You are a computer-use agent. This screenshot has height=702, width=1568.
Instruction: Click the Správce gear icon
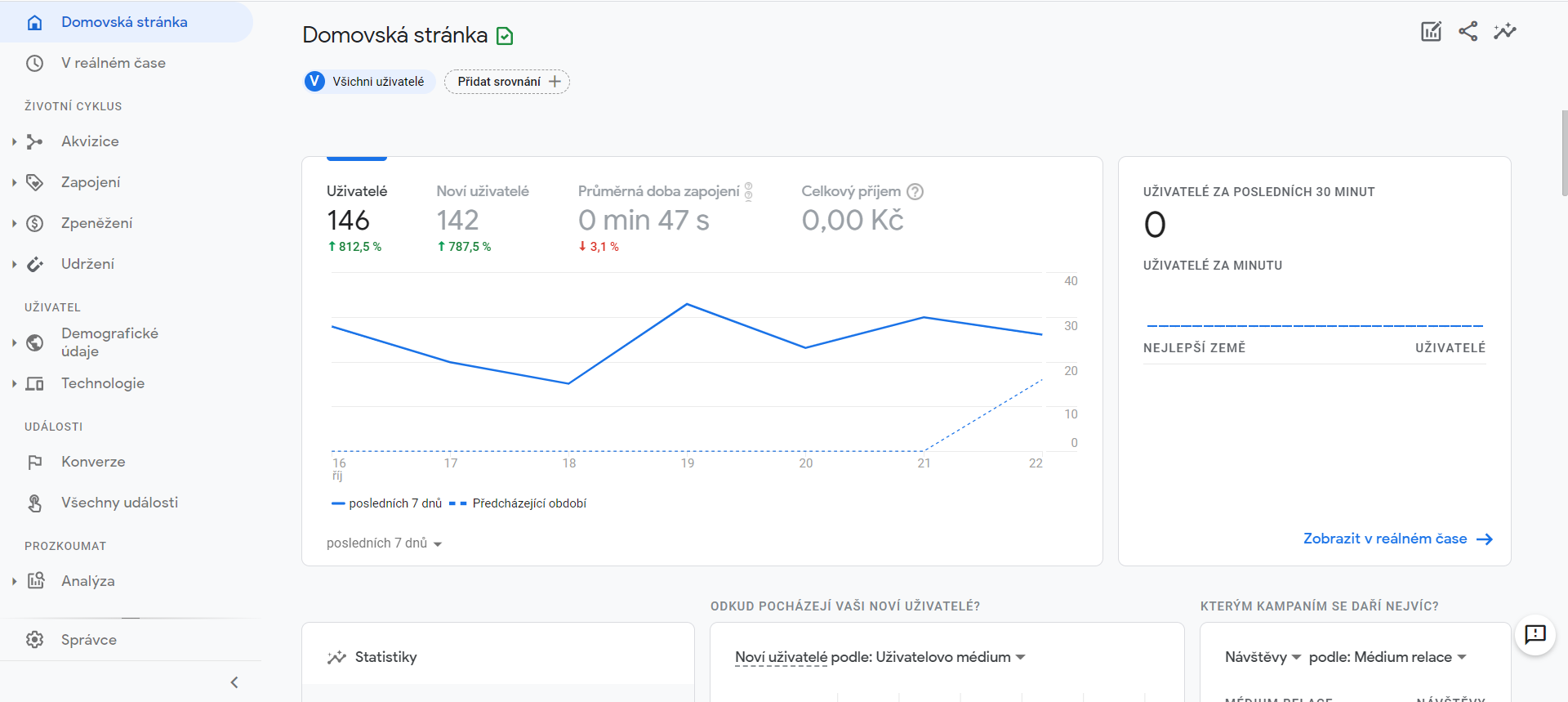[34, 640]
